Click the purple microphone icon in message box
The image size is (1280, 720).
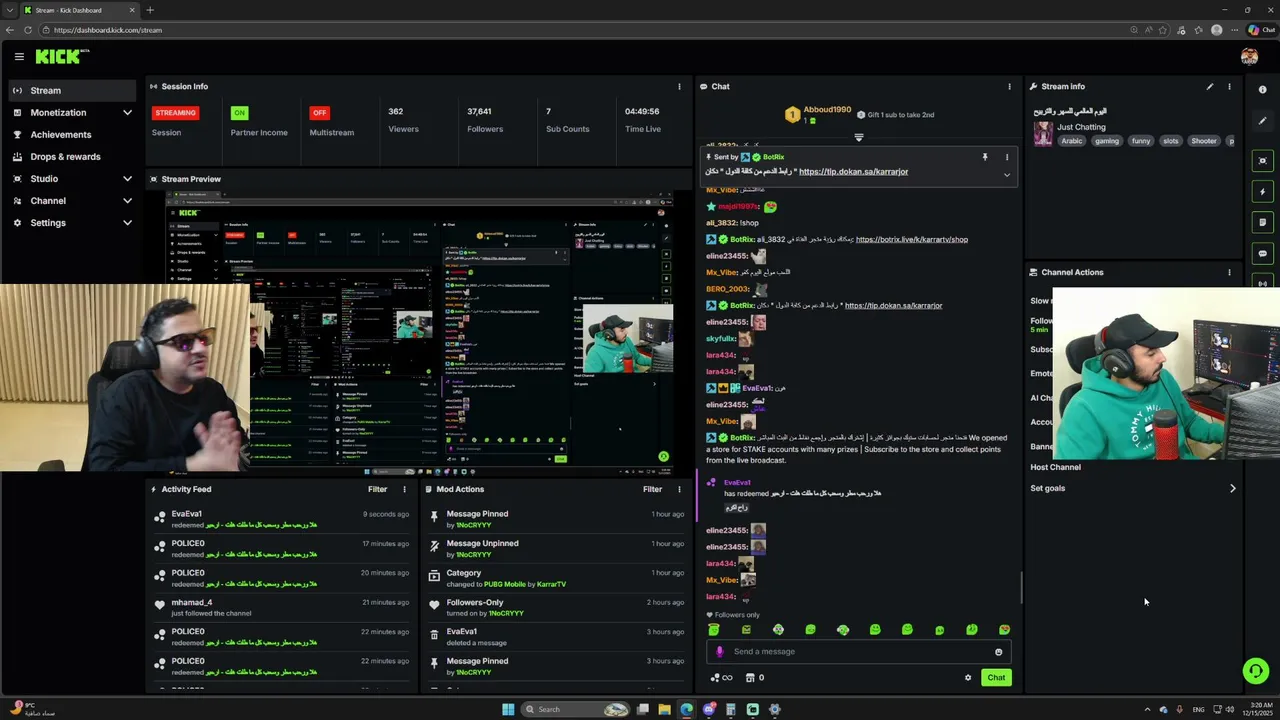(x=719, y=651)
